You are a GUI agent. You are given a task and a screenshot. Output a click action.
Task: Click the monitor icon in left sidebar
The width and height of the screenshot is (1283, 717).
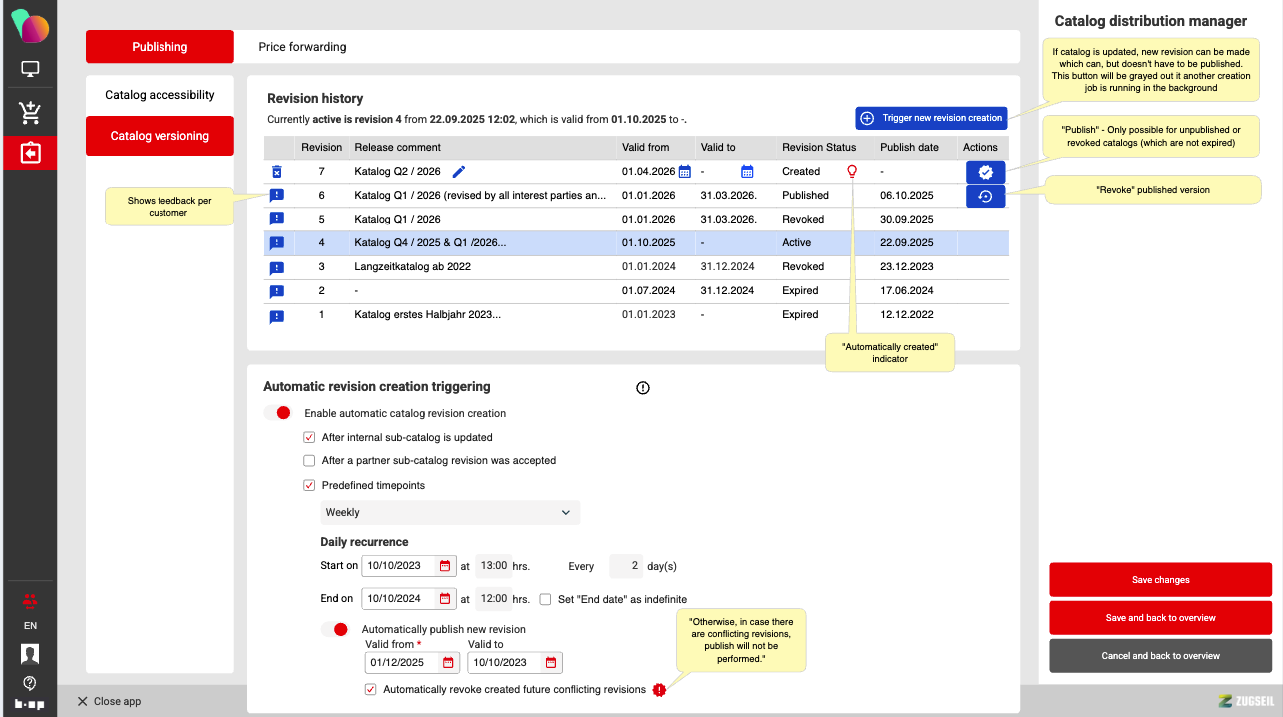(x=30, y=70)
